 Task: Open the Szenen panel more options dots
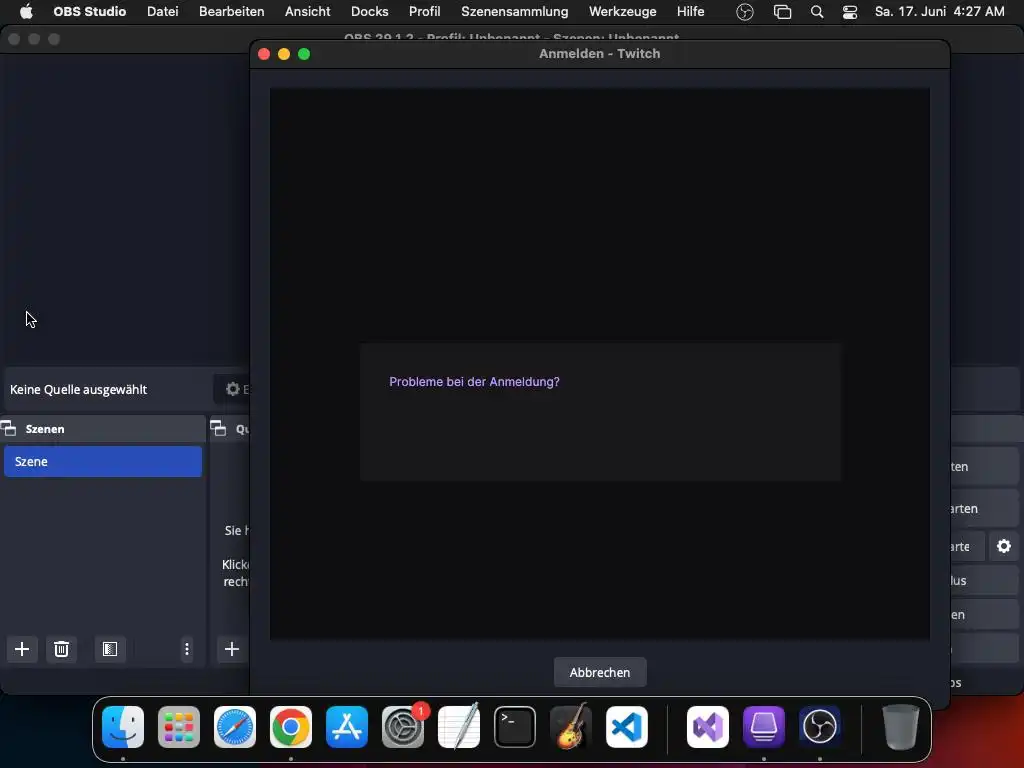pos(187,649)
